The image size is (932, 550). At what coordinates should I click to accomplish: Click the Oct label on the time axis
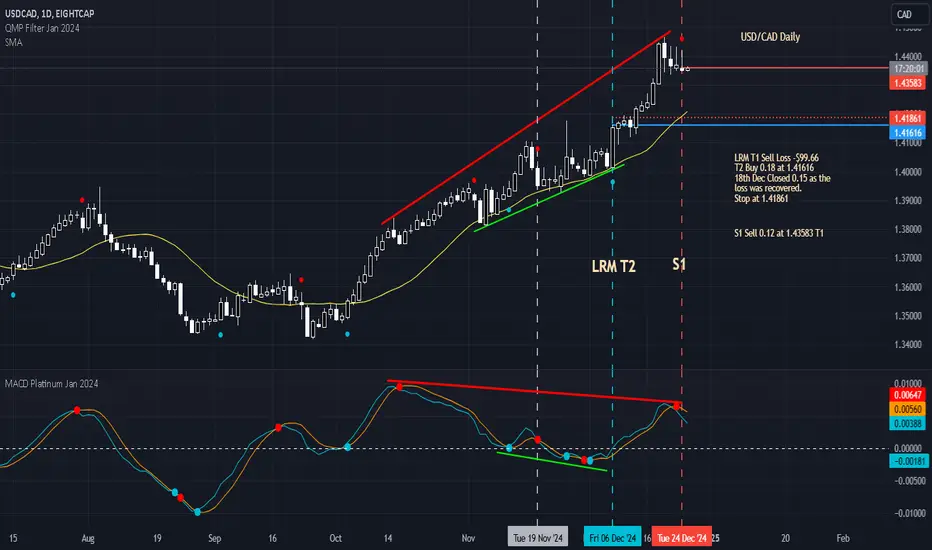click(x=335, y=538)
